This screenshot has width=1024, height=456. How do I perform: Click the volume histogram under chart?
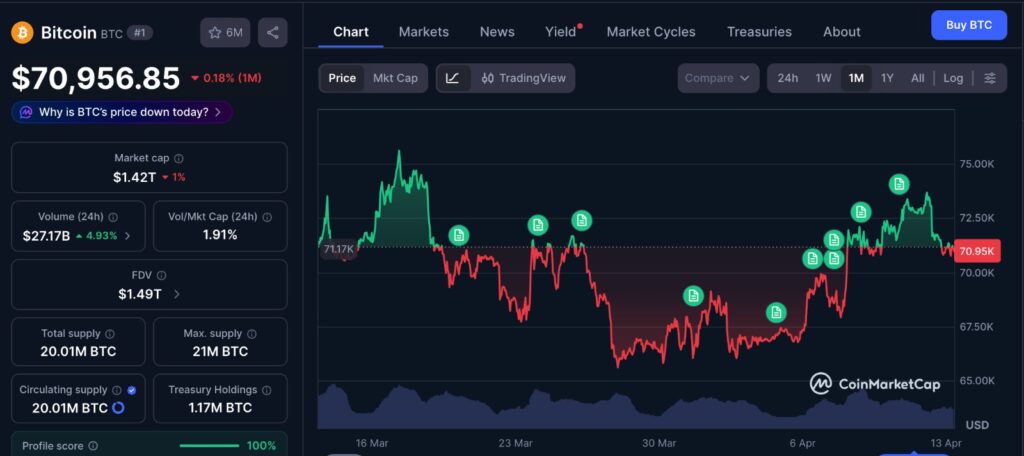pos(635,408)
